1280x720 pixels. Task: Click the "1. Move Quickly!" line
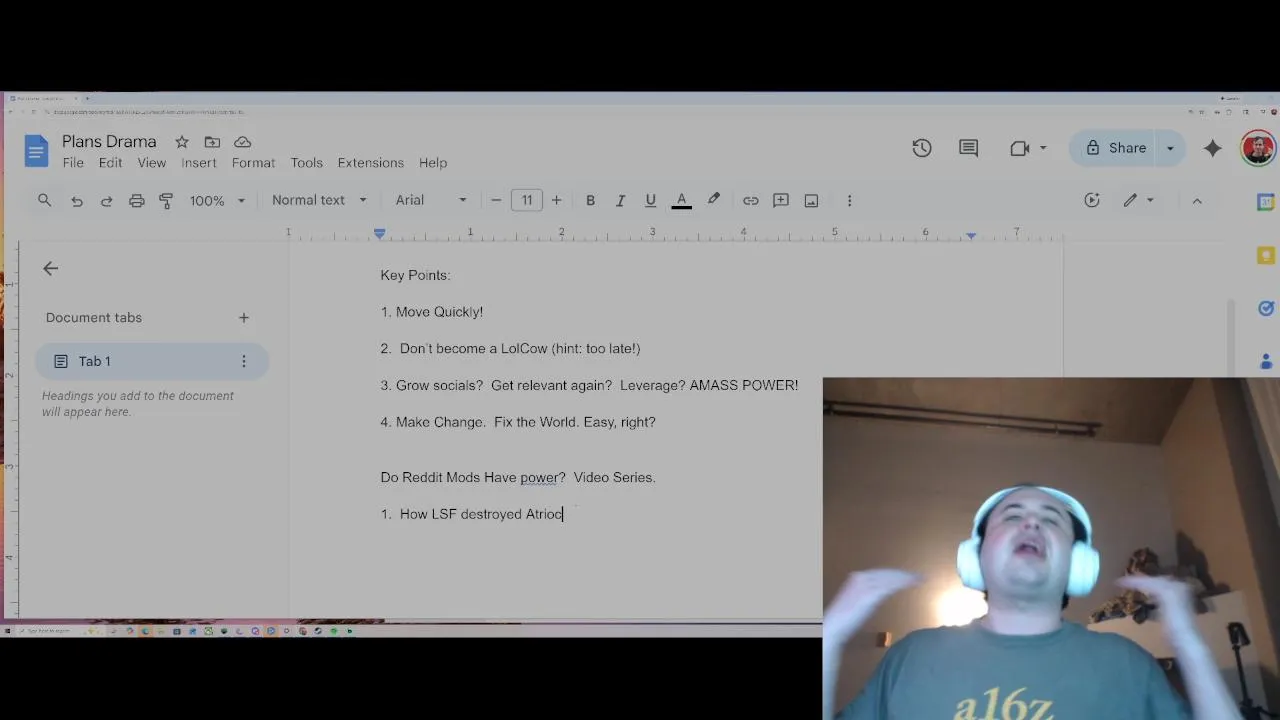pos(432,312)
